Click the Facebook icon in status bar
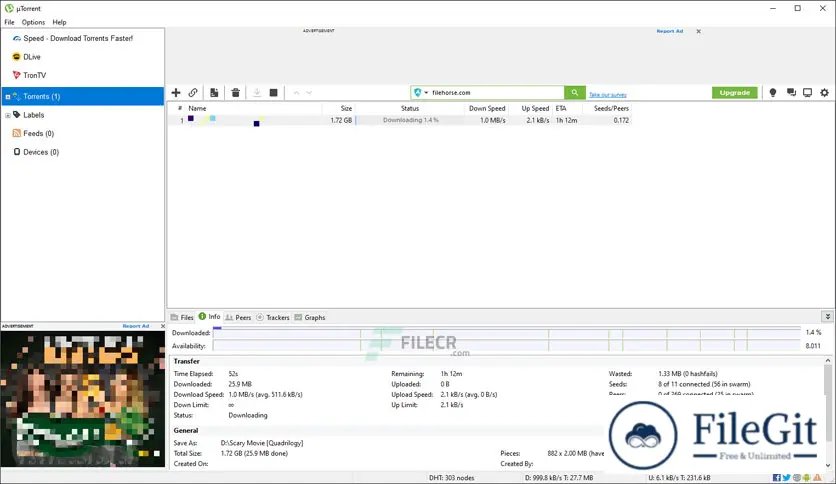Screen dimensions: 836x484 776,478
